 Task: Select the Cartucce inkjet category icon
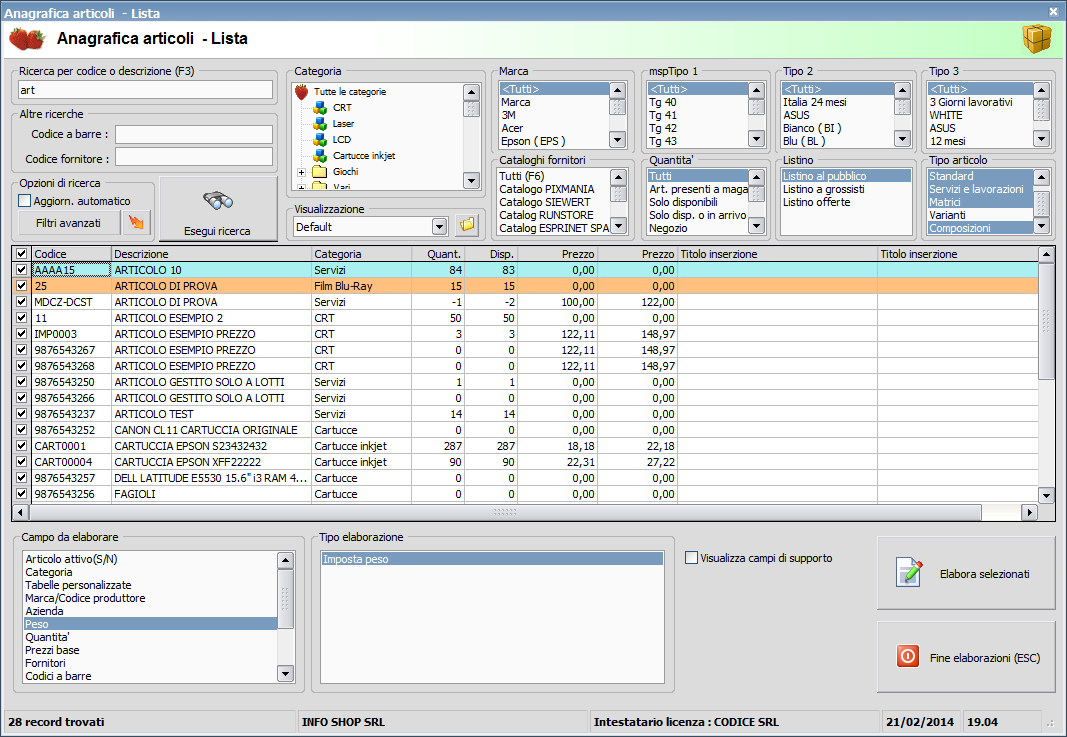320,155
